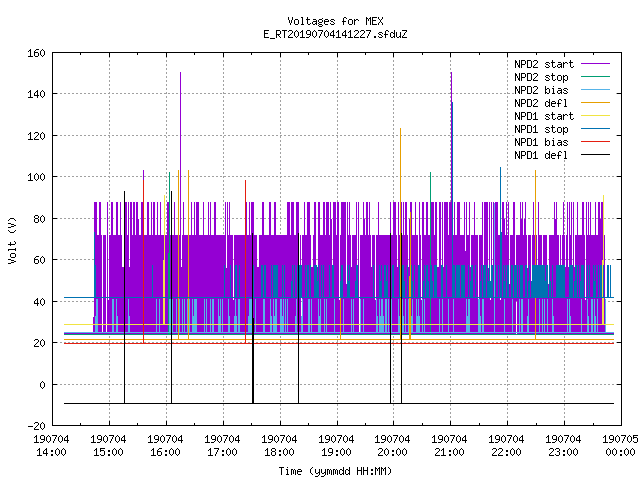Click the Time (yymmdd HH:MM) axis label
The image size is (640, 480).
[x=335, y=471]
